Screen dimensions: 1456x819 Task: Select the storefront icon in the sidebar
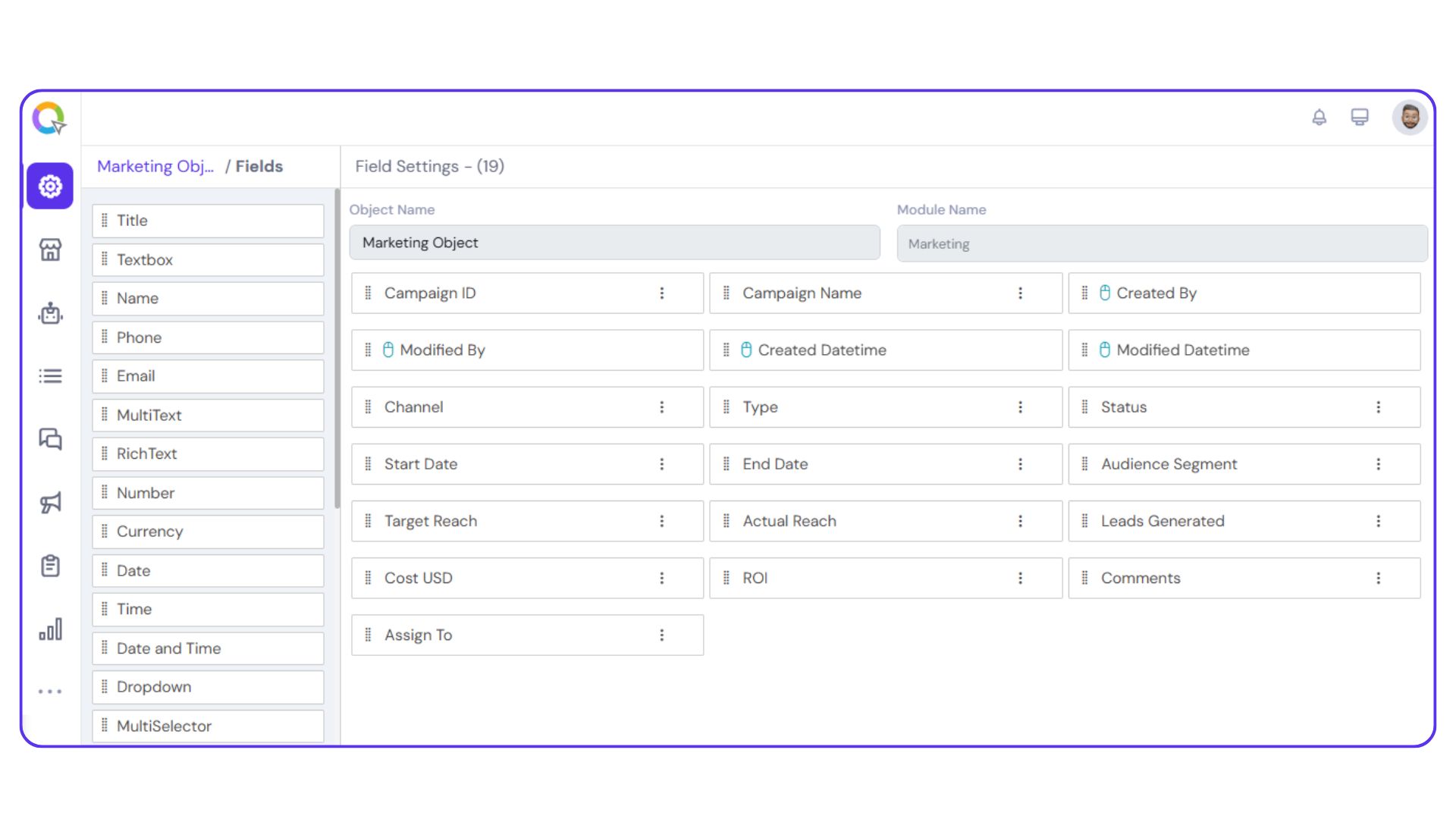point(49,249)
